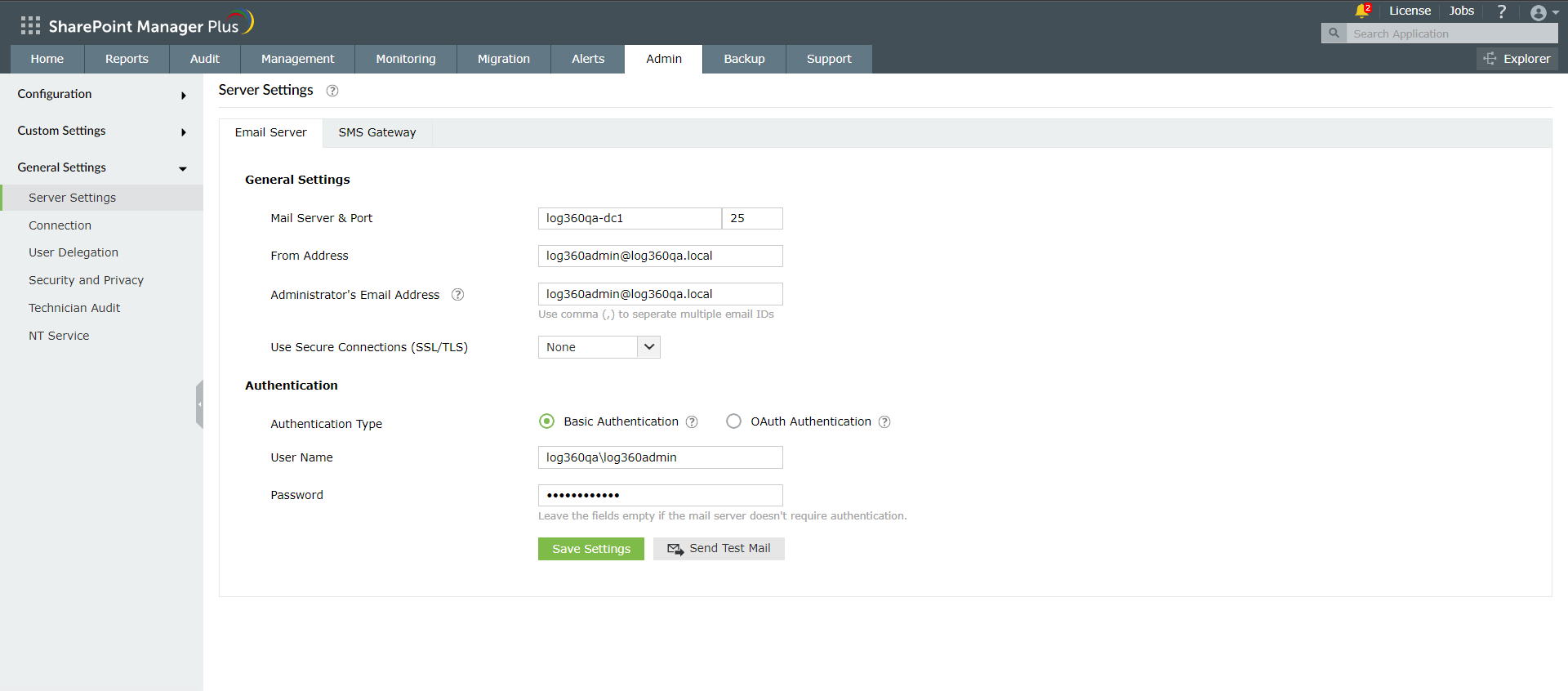Open the help question mark in header
The width and height of the screenshot is (1568, 691).
1501,11
